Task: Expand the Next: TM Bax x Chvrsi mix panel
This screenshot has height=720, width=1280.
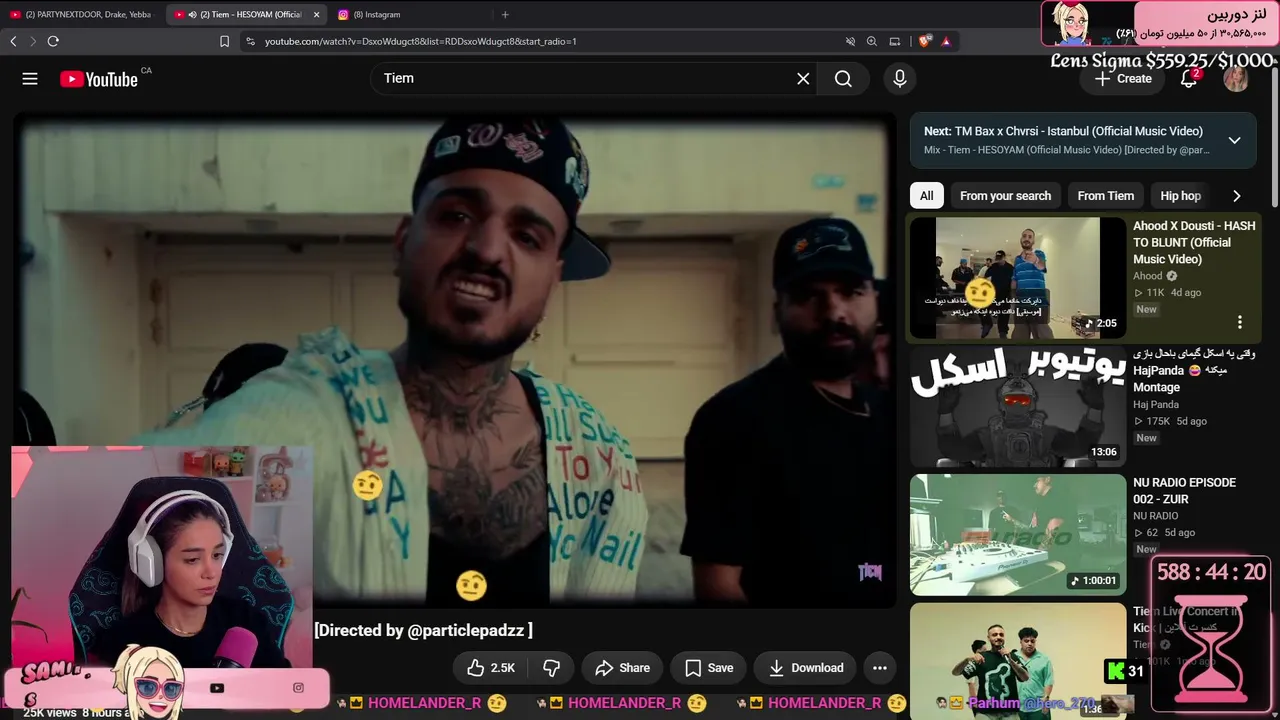Action: tap(1235, 140)
